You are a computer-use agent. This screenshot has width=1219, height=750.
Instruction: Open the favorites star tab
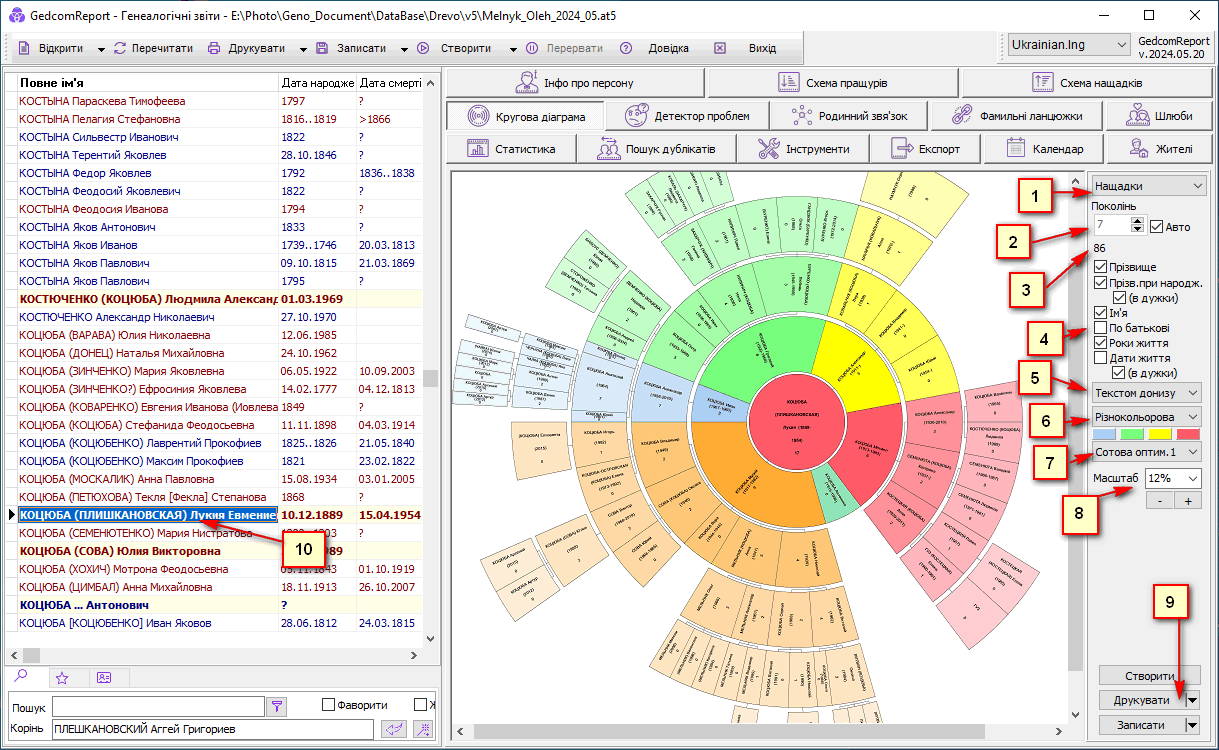pyautogui.click(x=62, y=677)
